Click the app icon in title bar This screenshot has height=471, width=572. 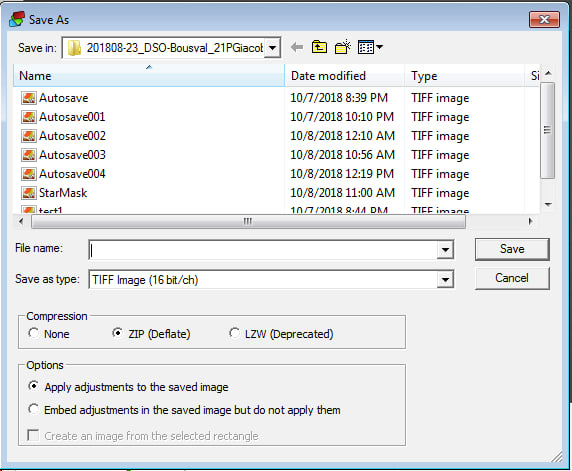pyautogui.click(x=17, y=19)
